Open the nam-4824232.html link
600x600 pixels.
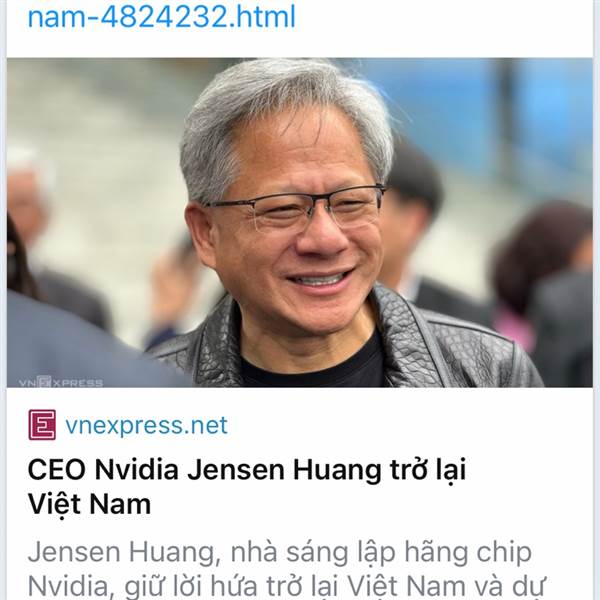[x=161, y=16]
